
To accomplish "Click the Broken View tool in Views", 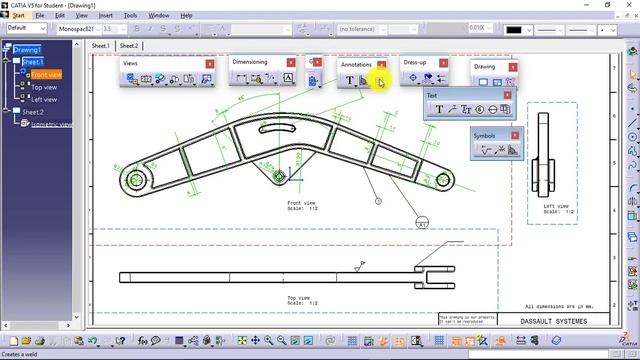I will tap(189, 79).
